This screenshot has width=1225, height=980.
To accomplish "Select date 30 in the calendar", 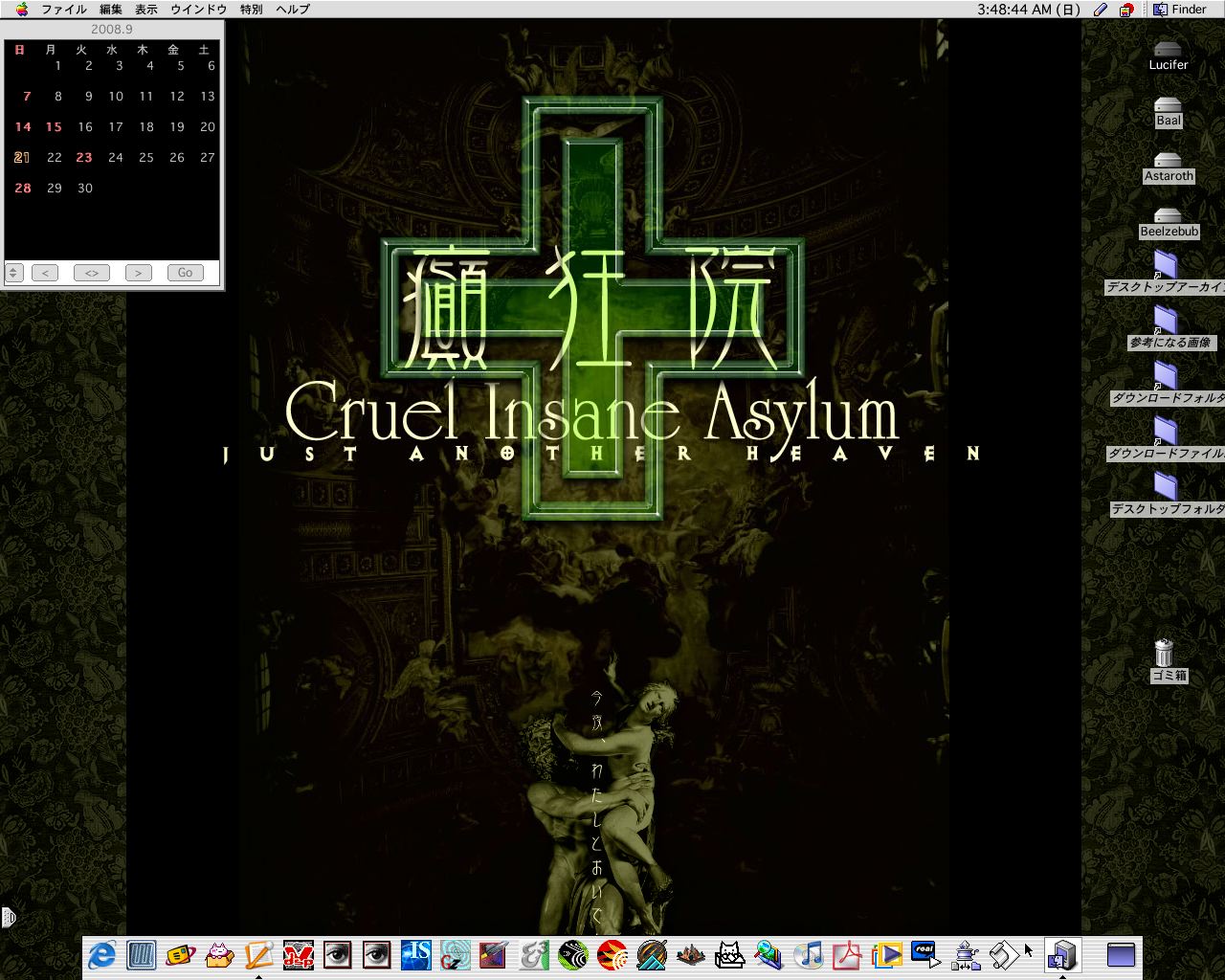I will point(84,188).
